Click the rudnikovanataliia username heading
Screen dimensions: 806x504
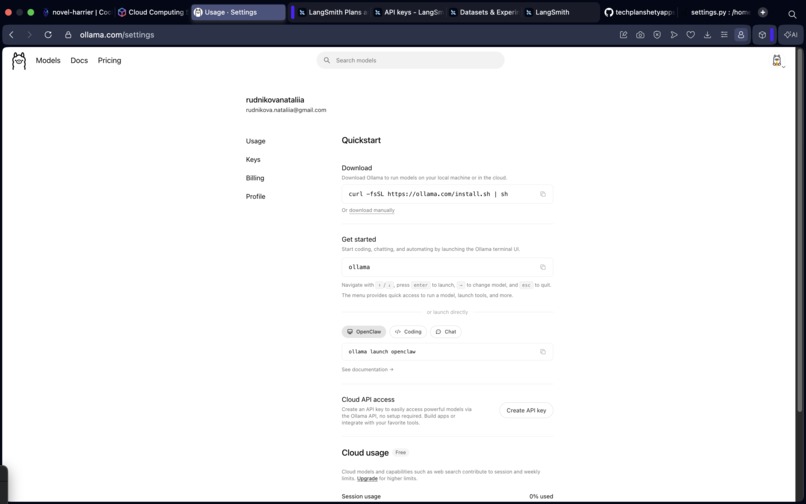tap(275, 100)
